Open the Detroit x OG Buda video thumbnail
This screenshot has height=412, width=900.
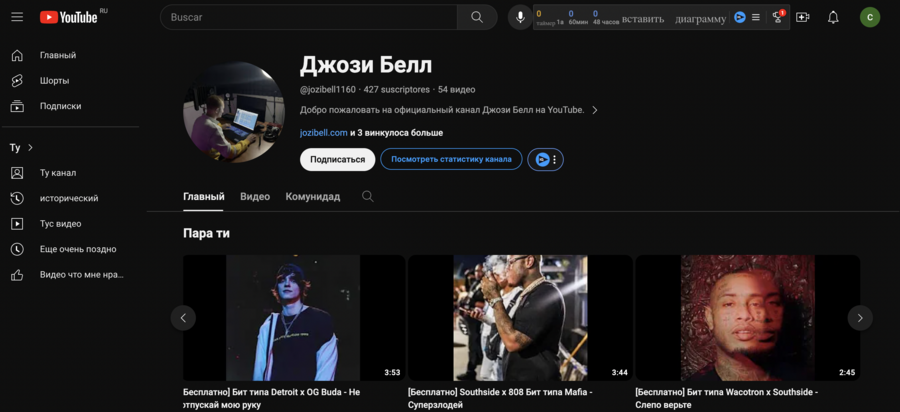pos(293,318)
